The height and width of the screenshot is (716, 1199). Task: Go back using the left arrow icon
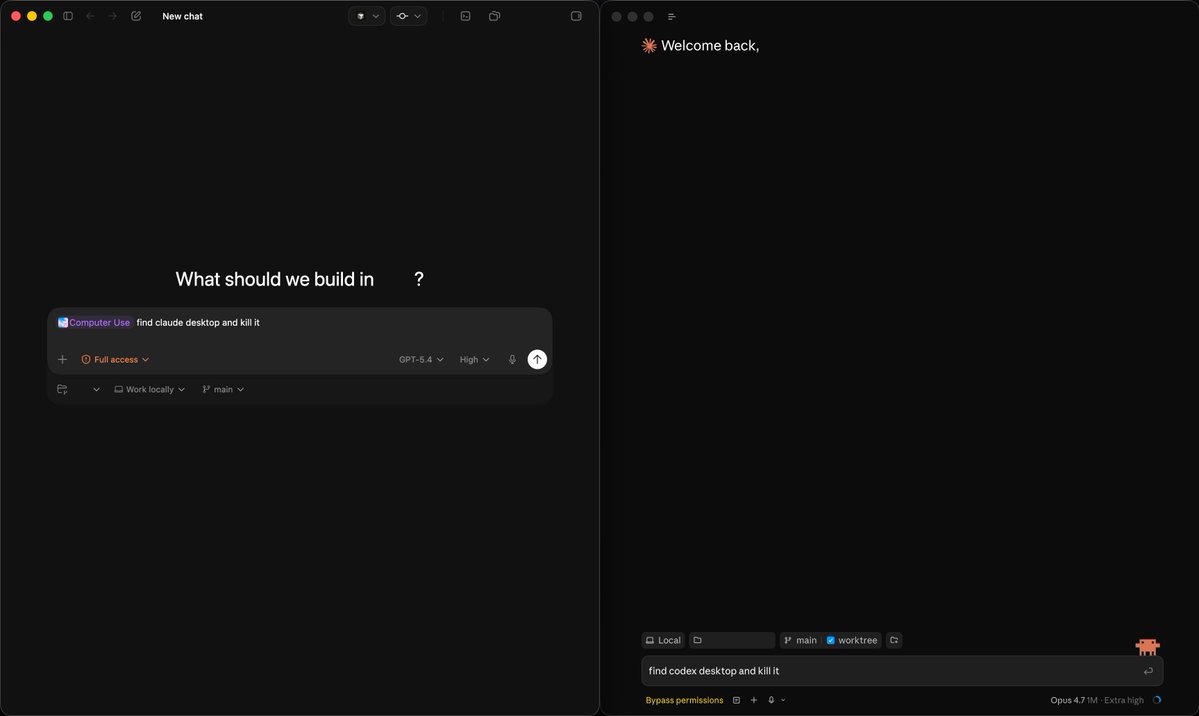(90, 16)
